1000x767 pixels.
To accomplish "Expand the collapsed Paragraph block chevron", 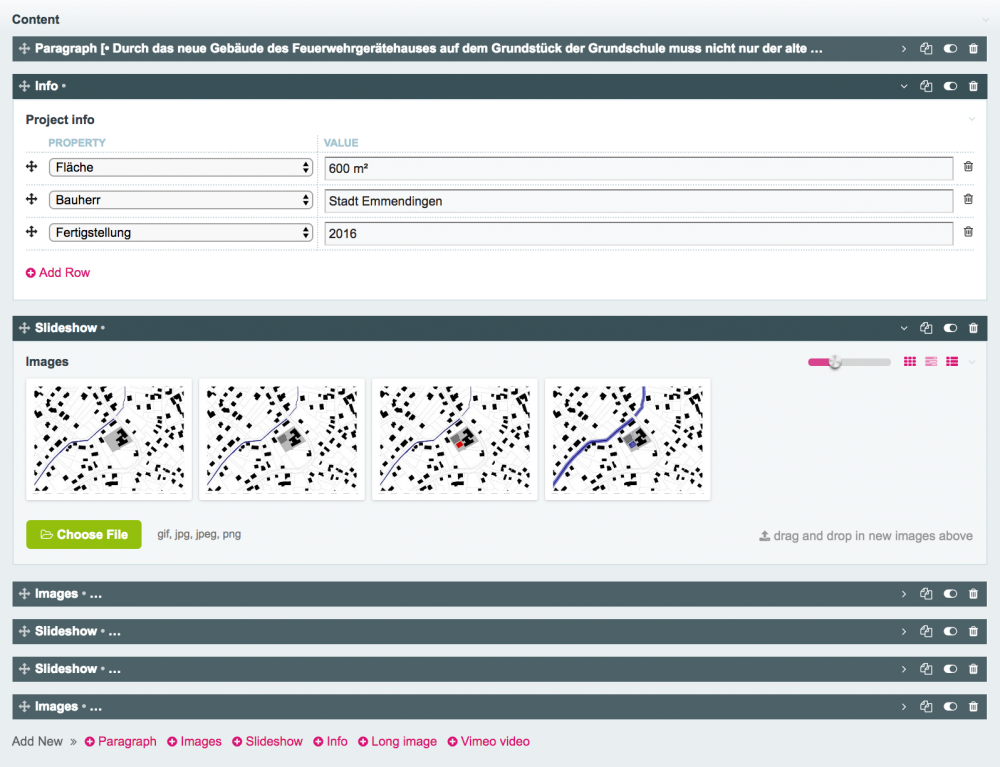I will (904, 48).
